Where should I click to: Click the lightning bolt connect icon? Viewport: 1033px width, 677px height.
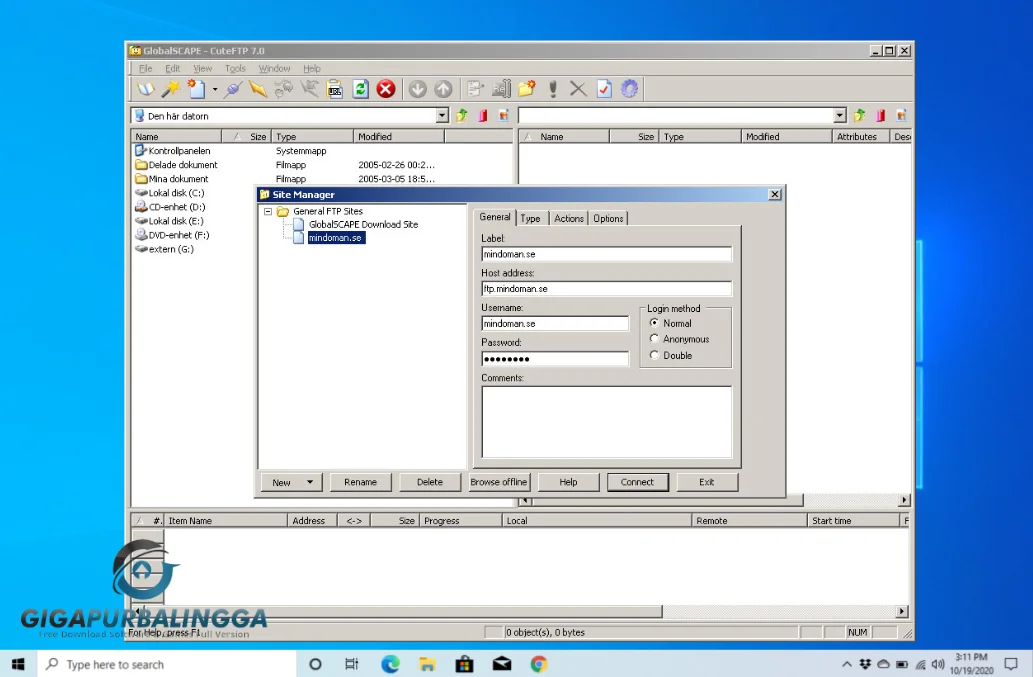pos(258,89)
